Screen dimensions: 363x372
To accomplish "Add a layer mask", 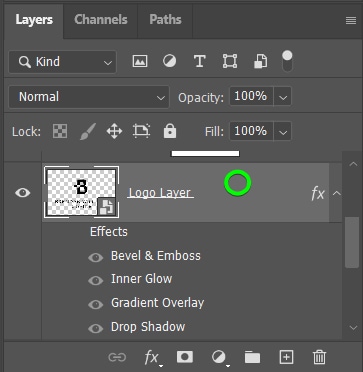I will [185, 357].
